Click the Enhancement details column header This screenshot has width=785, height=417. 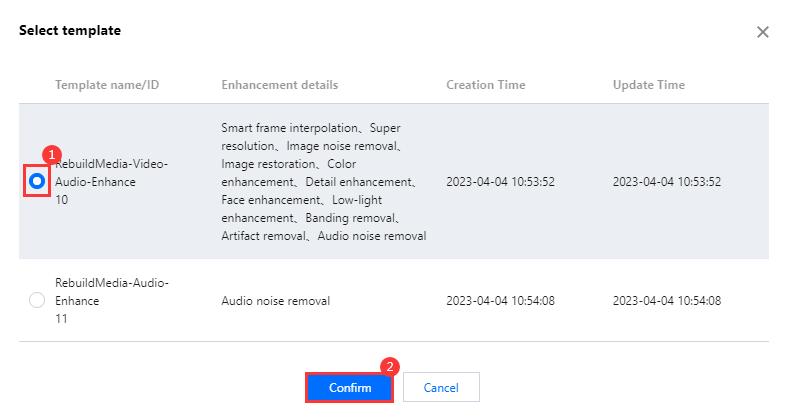point(279,84)
